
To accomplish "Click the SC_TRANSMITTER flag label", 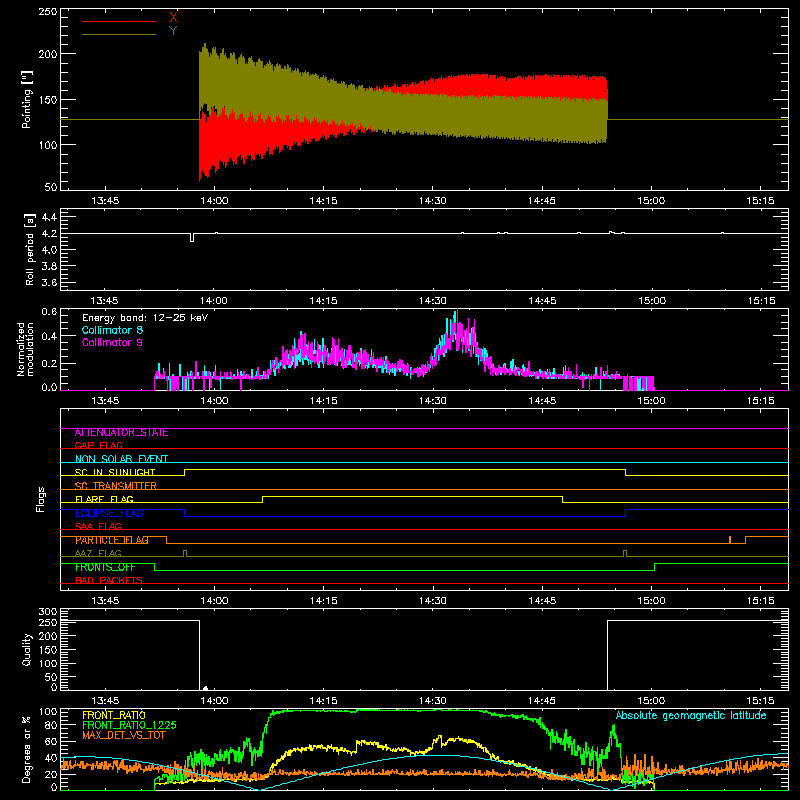I will pos(116,485).
